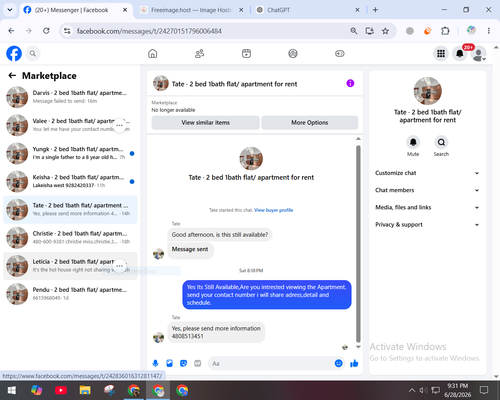Bookmark this page with the star
This screenshot has width=500, height=400.
click(385, 31)
